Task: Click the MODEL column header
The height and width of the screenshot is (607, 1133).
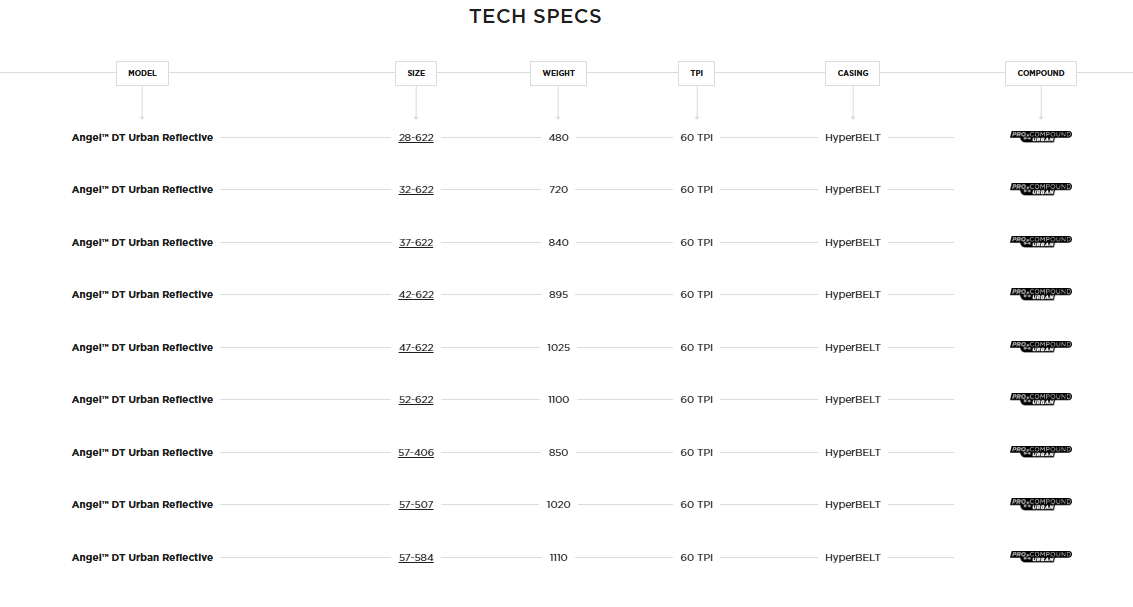Action: [x=142, y=73]
